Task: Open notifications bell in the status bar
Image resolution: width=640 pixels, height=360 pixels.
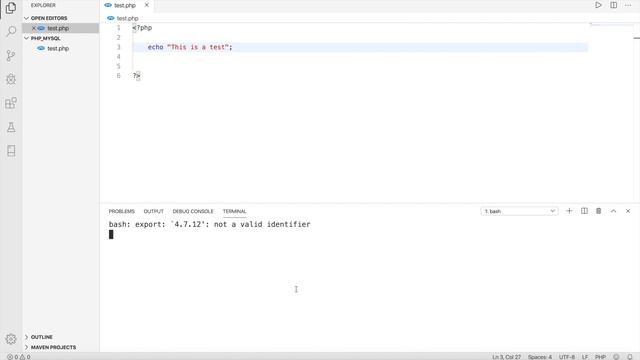Action: 630,357
